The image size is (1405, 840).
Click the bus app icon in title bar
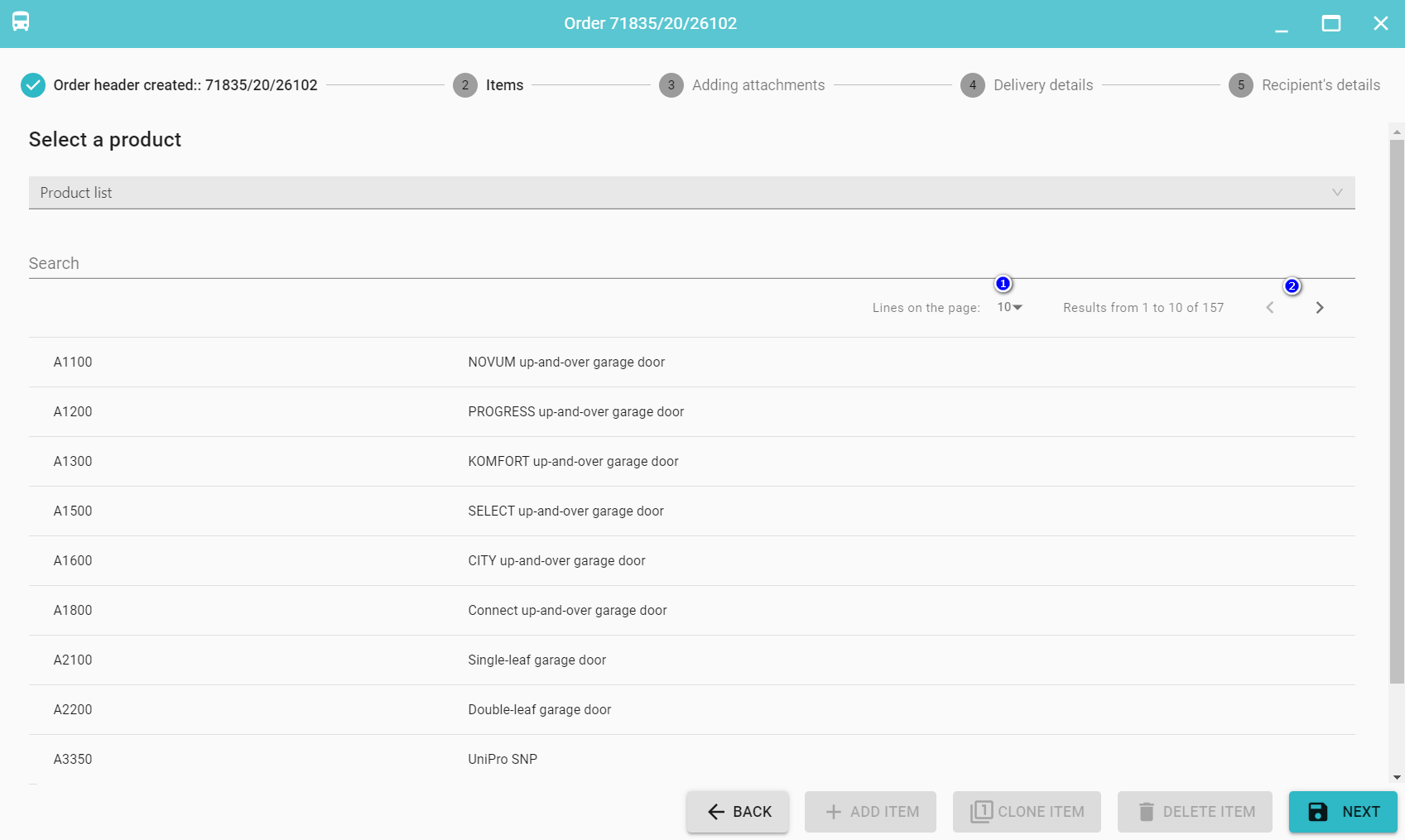[21, 22]
